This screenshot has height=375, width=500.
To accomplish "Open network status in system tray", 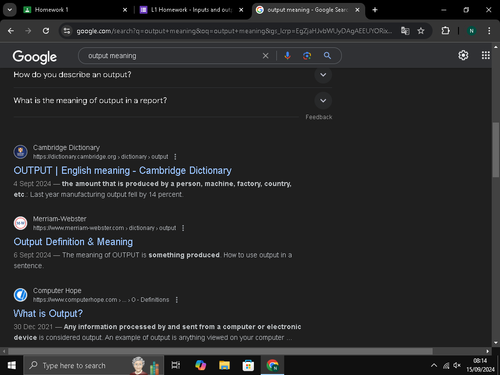I will (446, 366).
